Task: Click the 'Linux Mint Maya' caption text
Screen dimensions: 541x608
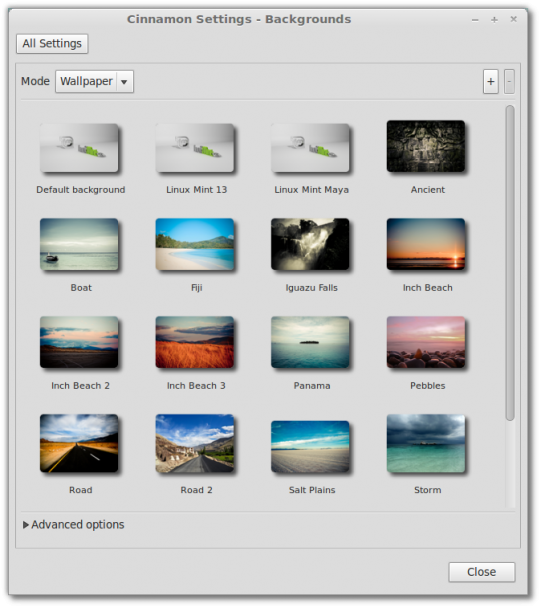Action: (x=312, y=190)
